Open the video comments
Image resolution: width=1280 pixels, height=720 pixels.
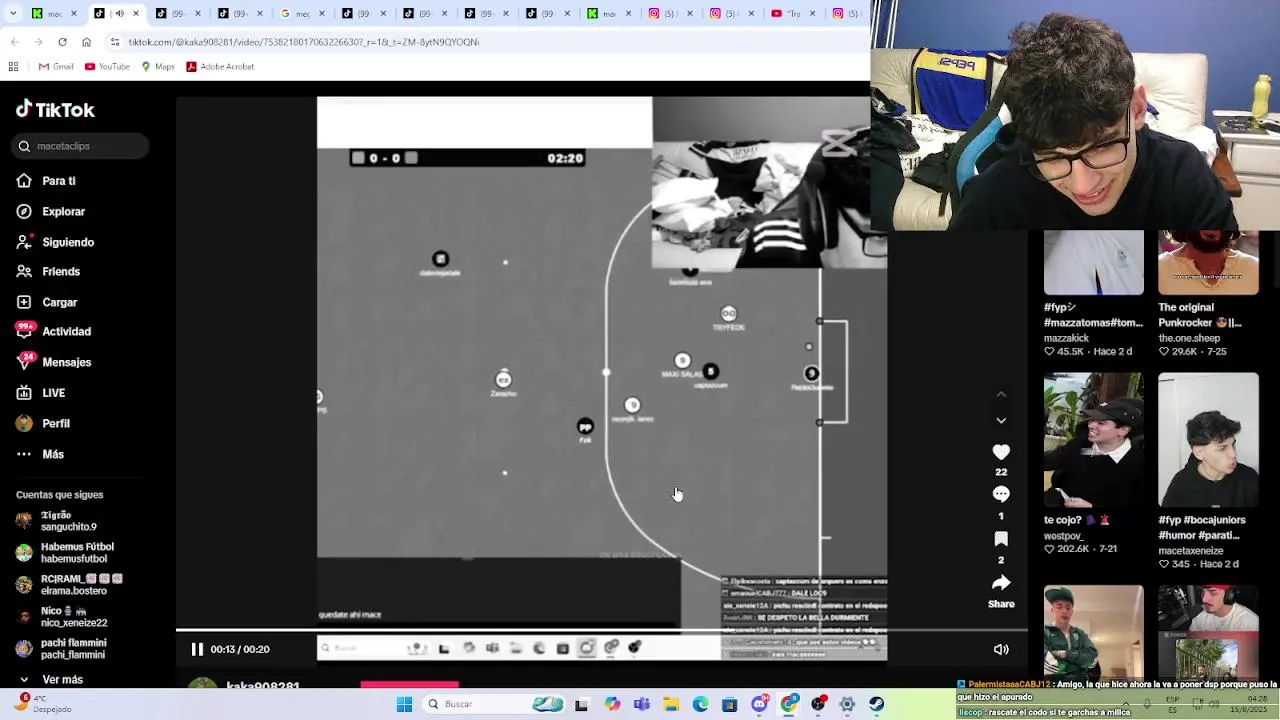(1001, 494)
